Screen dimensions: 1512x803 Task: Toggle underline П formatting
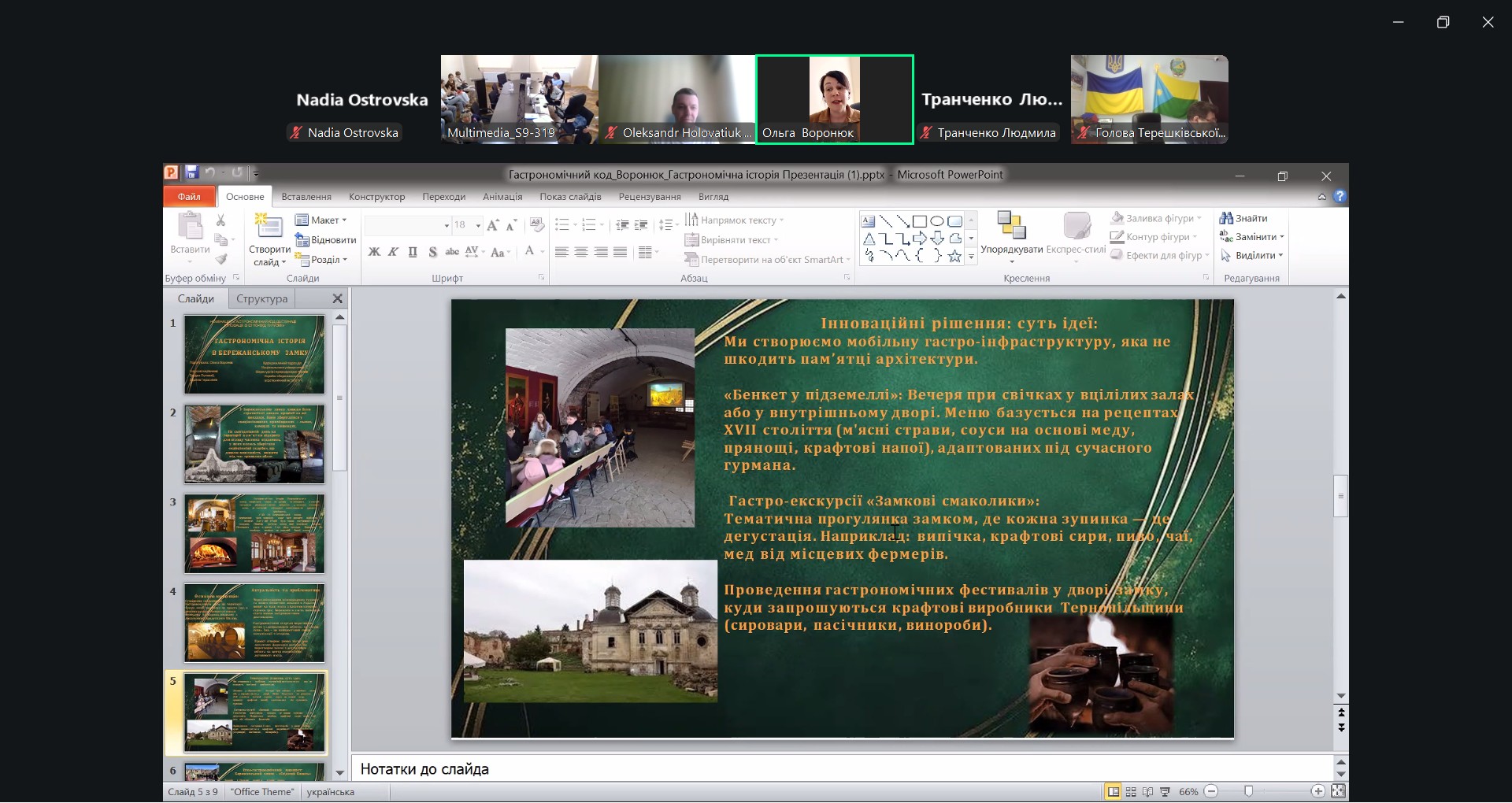point(413,252)
